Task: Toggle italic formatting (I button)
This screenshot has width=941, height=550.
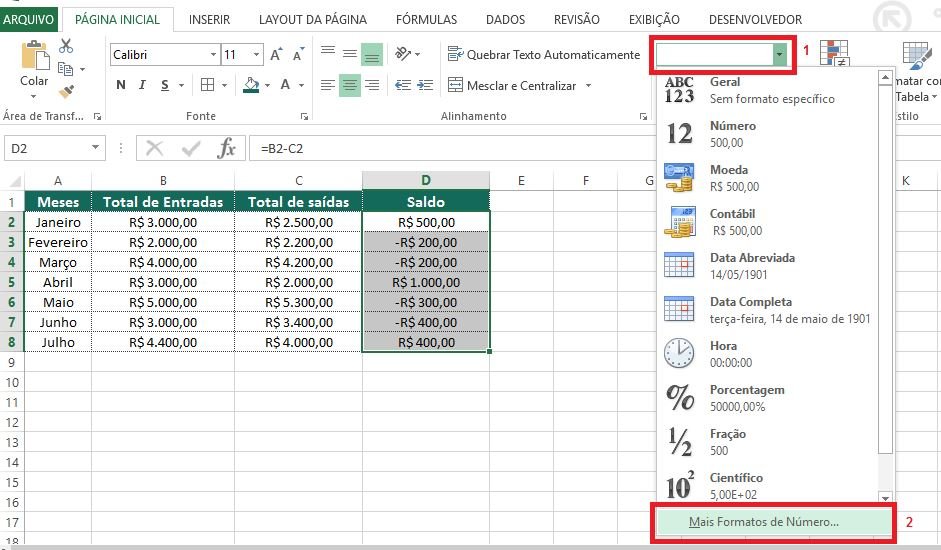Action: [x=143, y=85]
